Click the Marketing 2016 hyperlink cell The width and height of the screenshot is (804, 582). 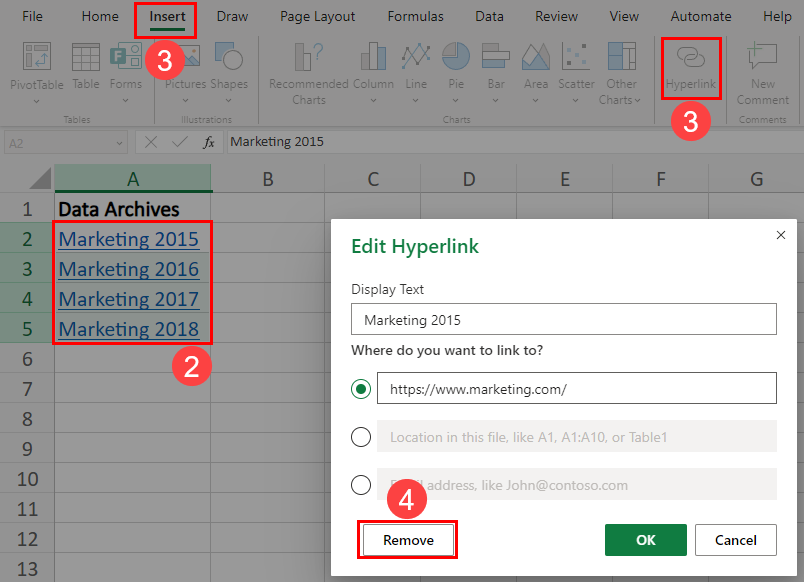point(132,269)
